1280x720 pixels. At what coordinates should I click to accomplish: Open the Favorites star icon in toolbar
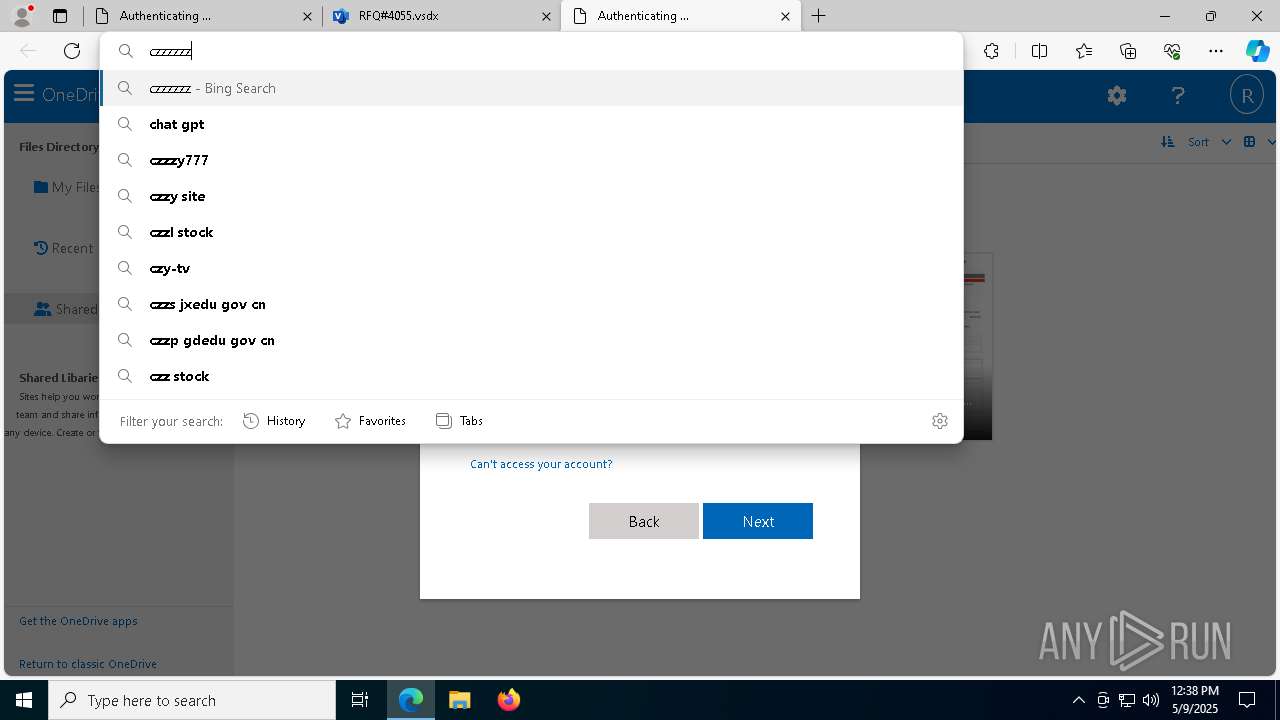[x=1084, y=51]
